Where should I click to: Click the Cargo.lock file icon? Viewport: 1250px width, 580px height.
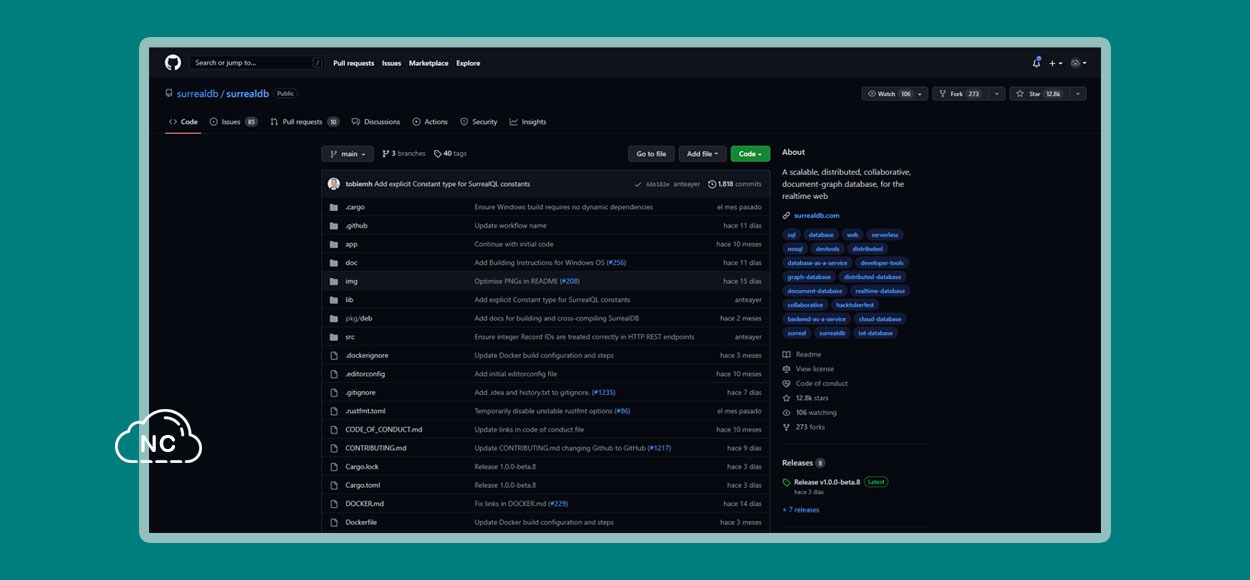pyautogui.click(x=334, y=466)
